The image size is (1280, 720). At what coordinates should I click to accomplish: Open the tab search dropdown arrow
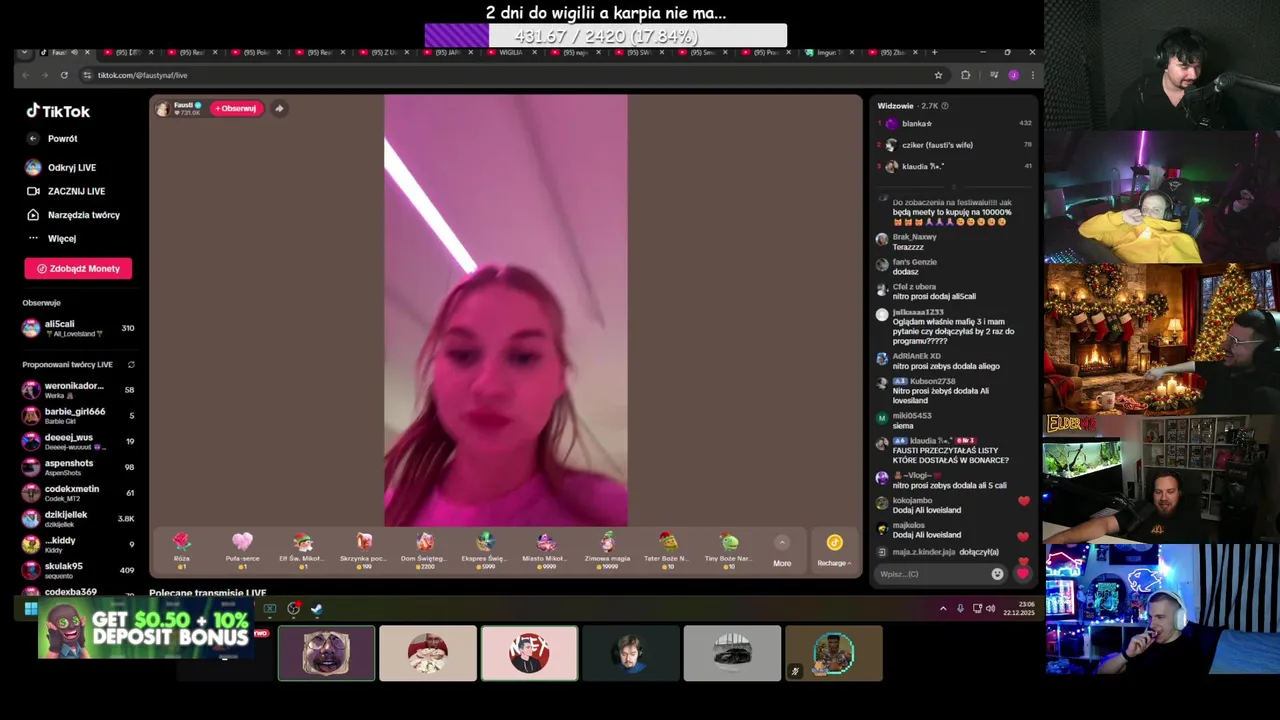point(25,52)
